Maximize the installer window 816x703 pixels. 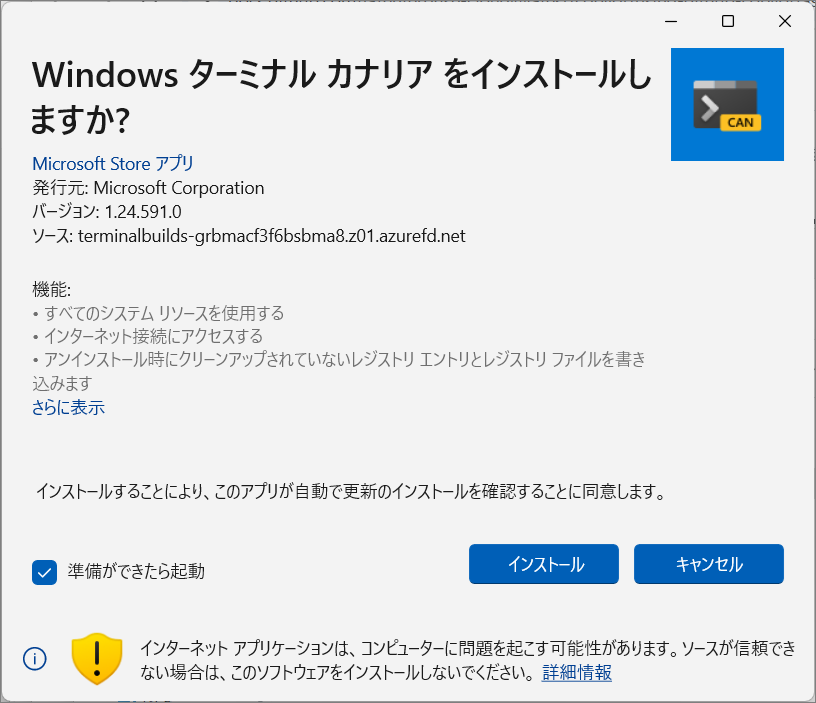point(728,21)
